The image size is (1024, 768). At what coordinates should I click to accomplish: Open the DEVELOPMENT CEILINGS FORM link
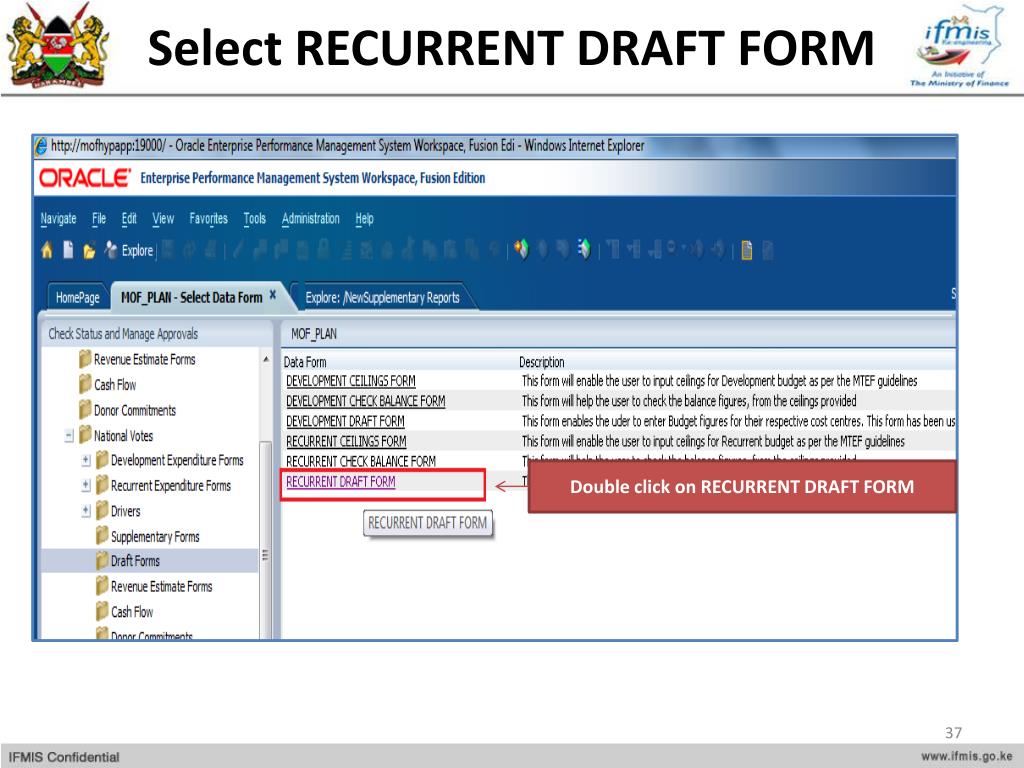[351, 381]
